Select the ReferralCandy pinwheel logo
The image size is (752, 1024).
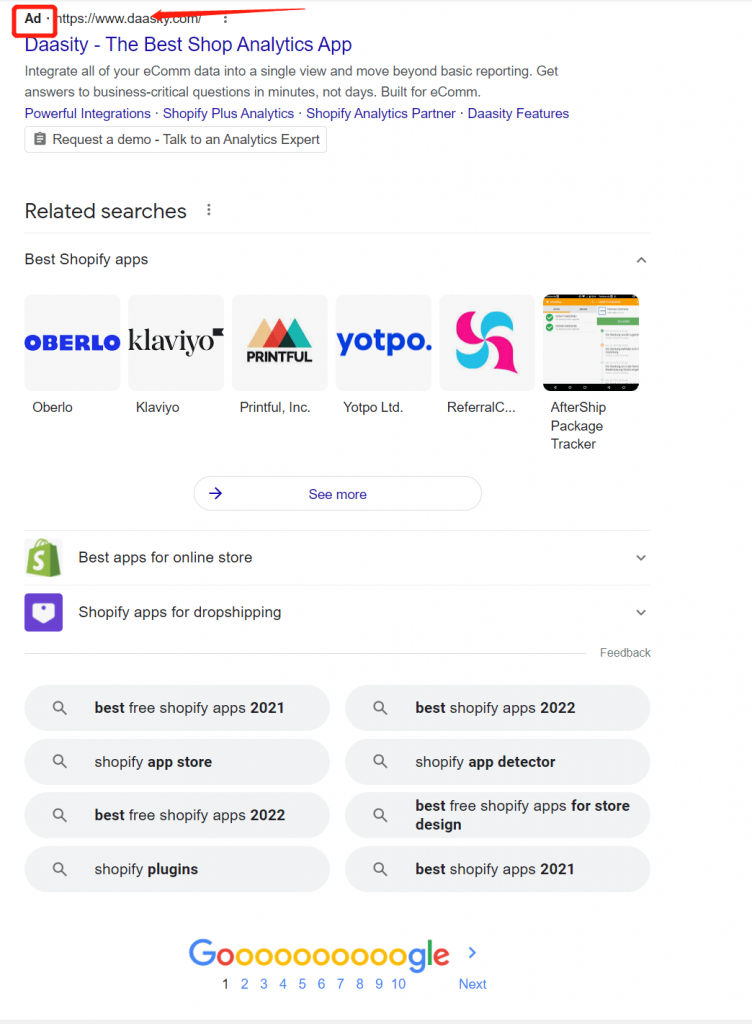(488, 343)
